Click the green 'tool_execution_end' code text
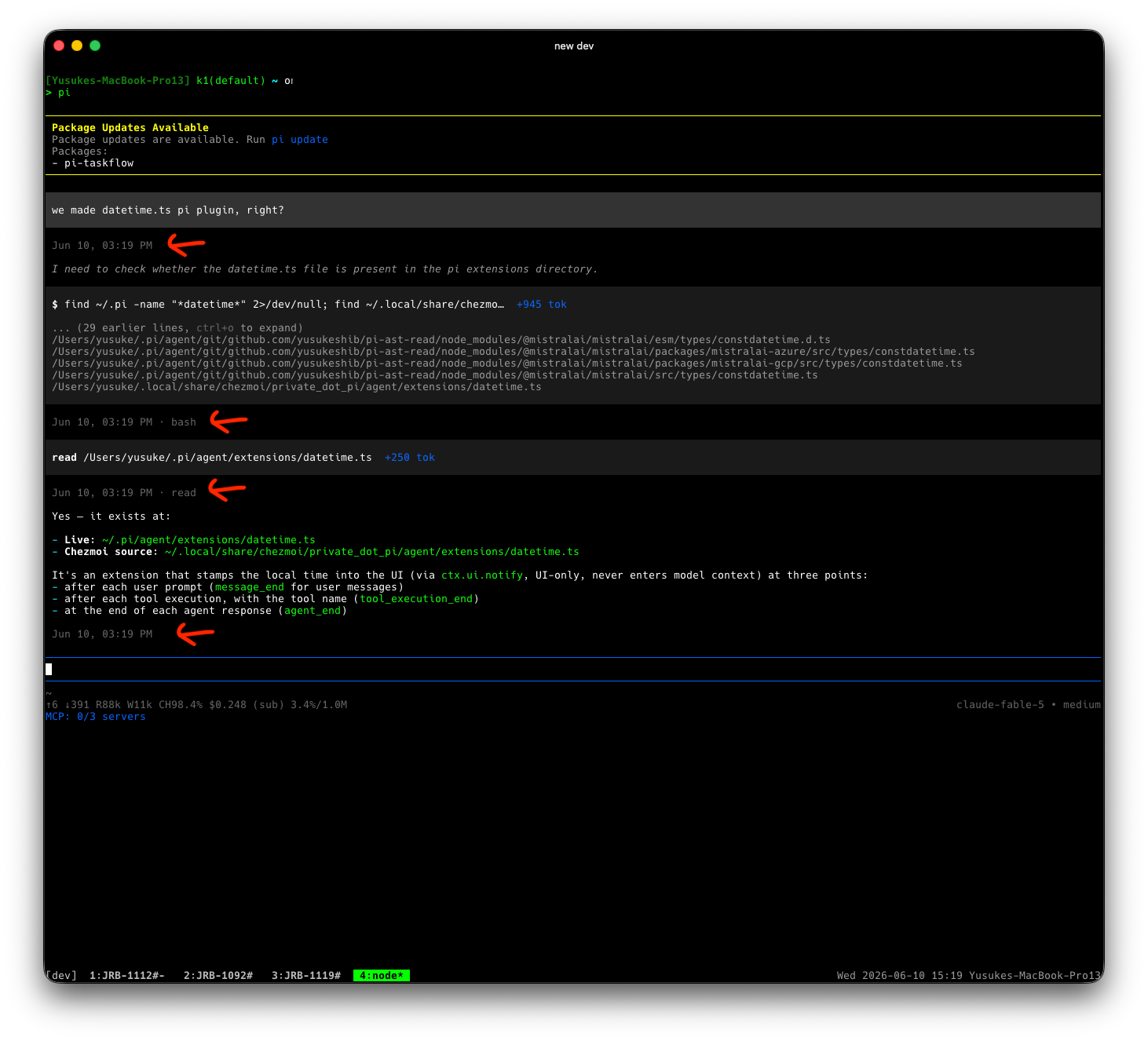This screenshot has height=1041, width=1148. coord(416,599)
